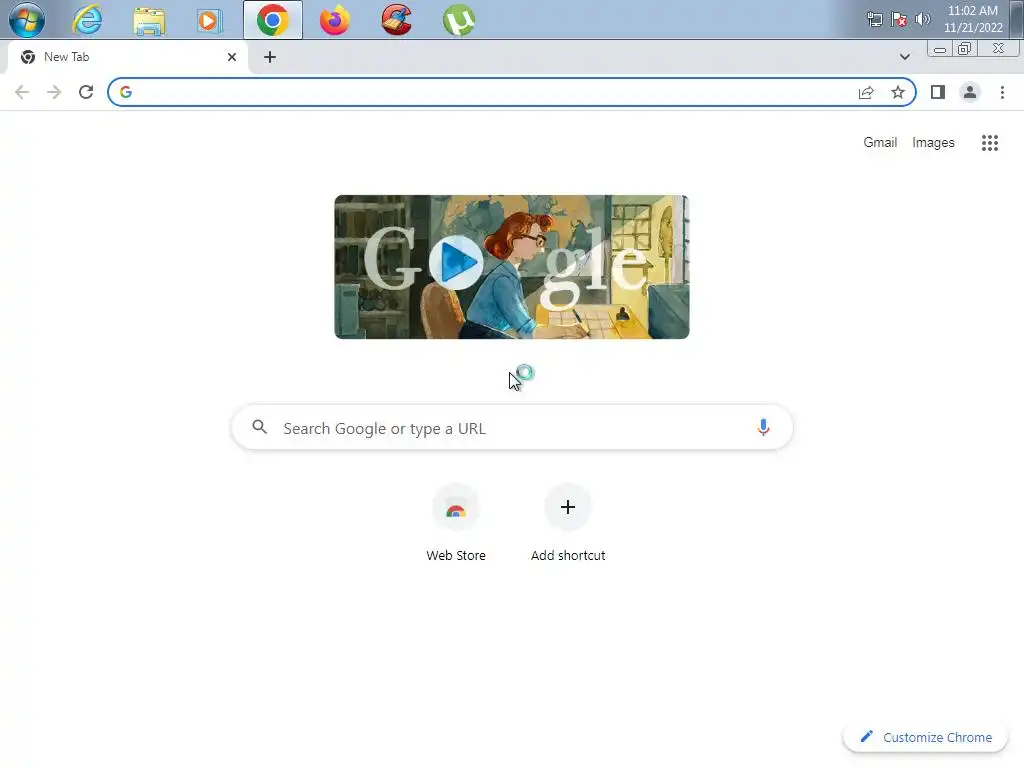
Task: Close the New Tab tab
Action: [x=232, y=57]
